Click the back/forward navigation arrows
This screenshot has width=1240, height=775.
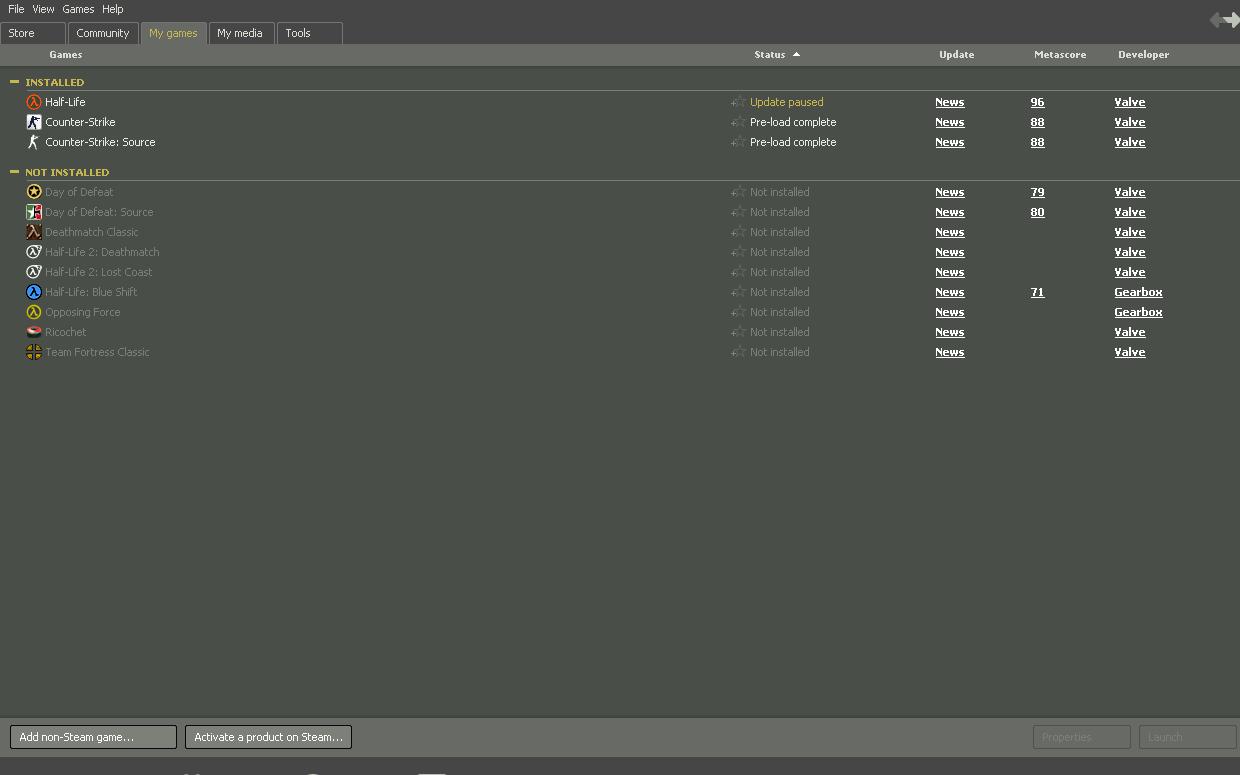point(1224,20)
